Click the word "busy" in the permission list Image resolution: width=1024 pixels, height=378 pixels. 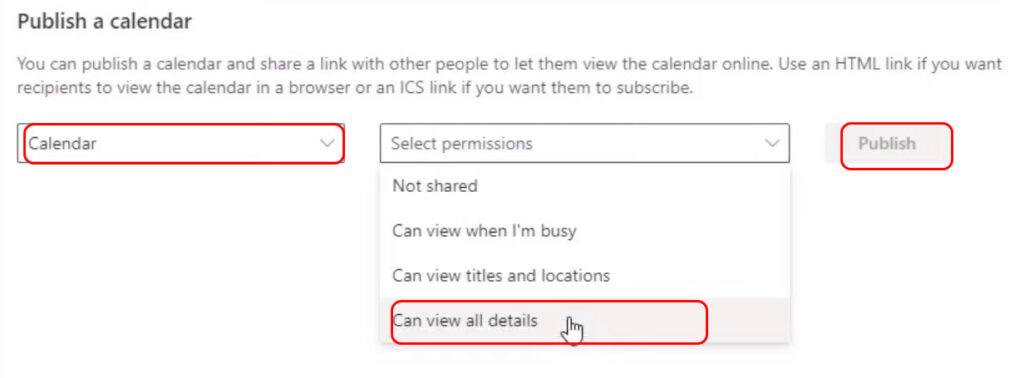click(558, 231)
